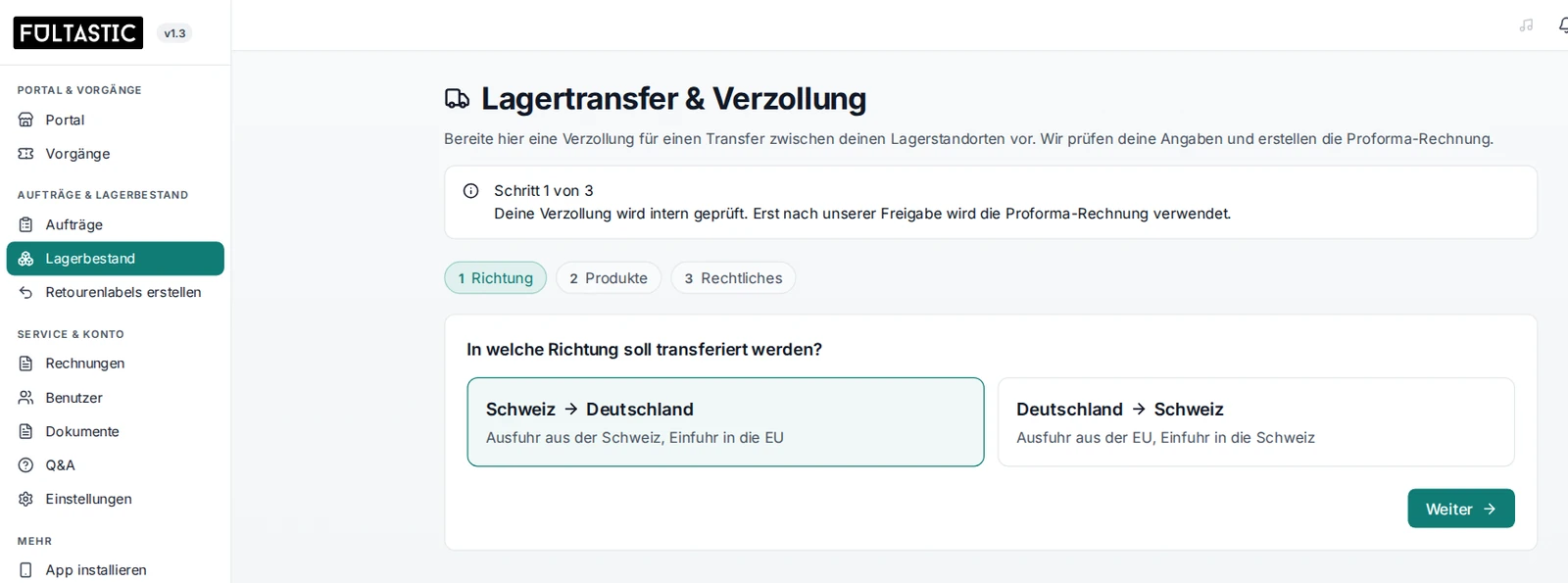
Task: Click 'In welche Richtung soll transferiert werden?'
Action: pyautogui.click(x=644, y=350)
